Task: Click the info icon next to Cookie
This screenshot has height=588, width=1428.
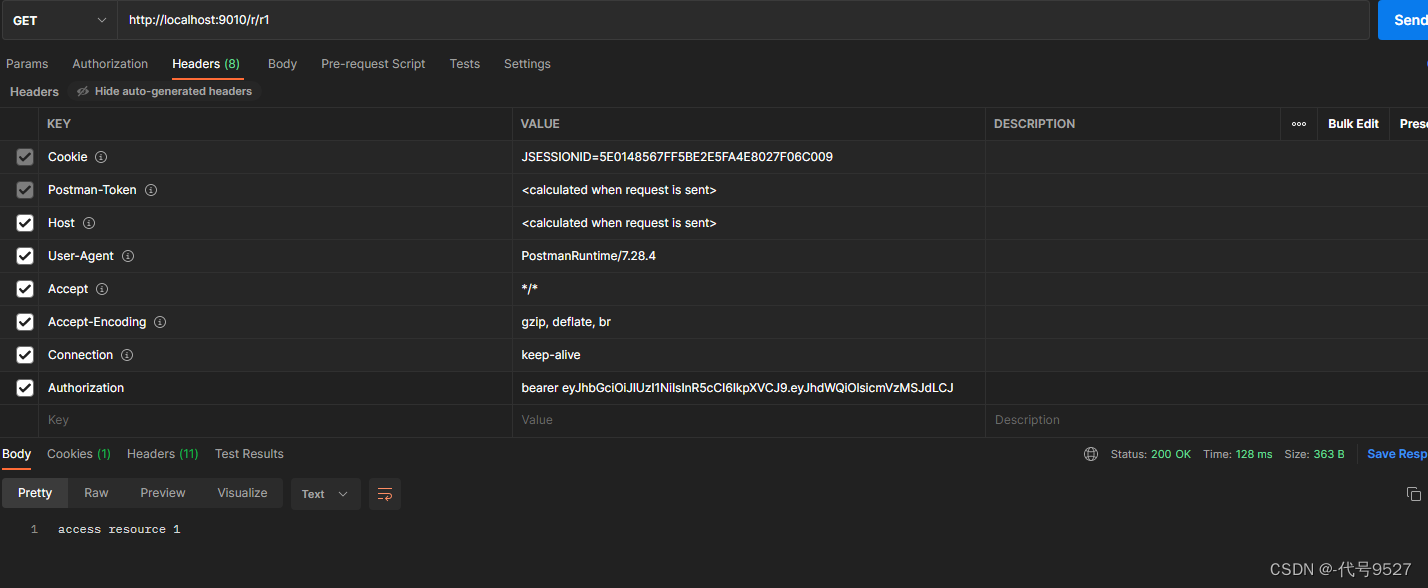Action: (x=101, y=157)
